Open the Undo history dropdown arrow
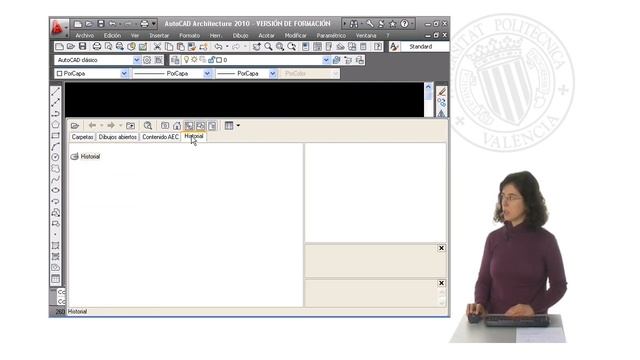This screenshot has height=360, width=640. (x=227, y=47)
